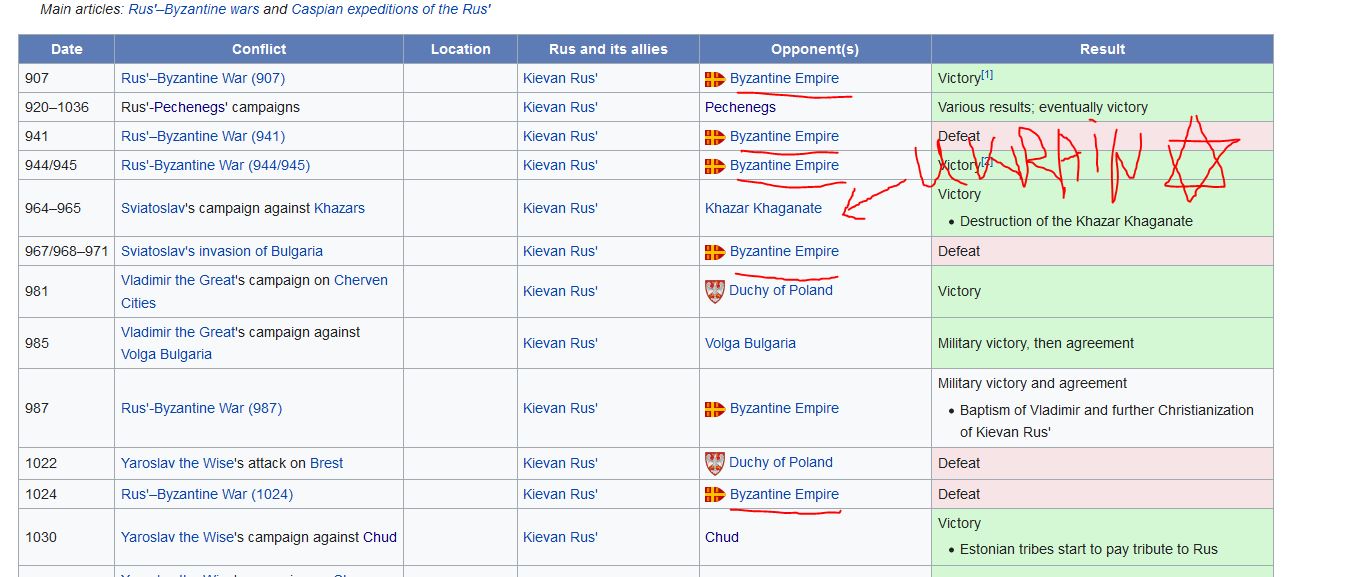Click Kievan Rus' in the 964–965 row
This screenshot has height=577, width=1351.
560,208
